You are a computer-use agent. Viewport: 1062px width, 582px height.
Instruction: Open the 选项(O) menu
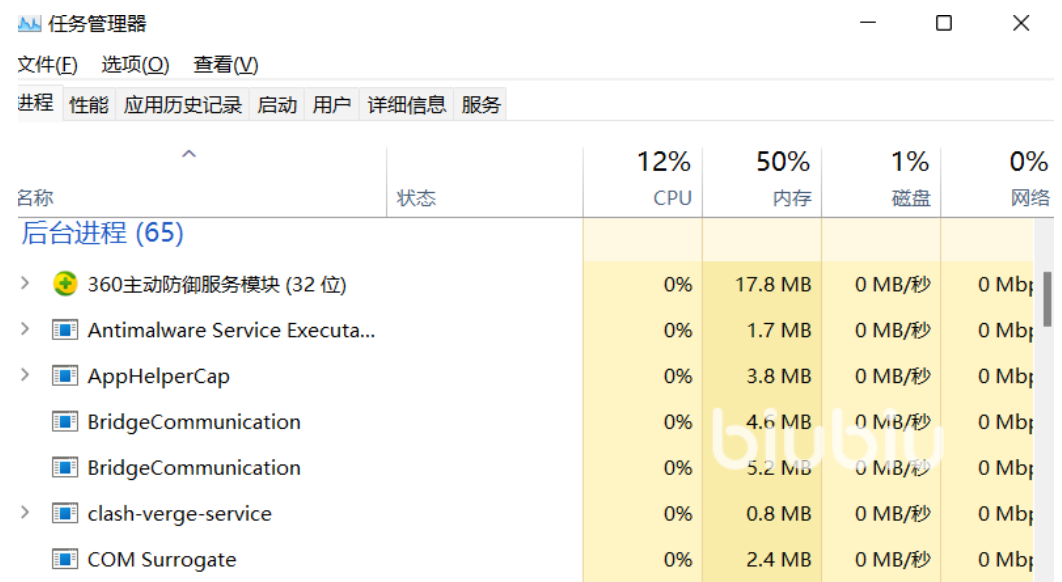point(135,64)
